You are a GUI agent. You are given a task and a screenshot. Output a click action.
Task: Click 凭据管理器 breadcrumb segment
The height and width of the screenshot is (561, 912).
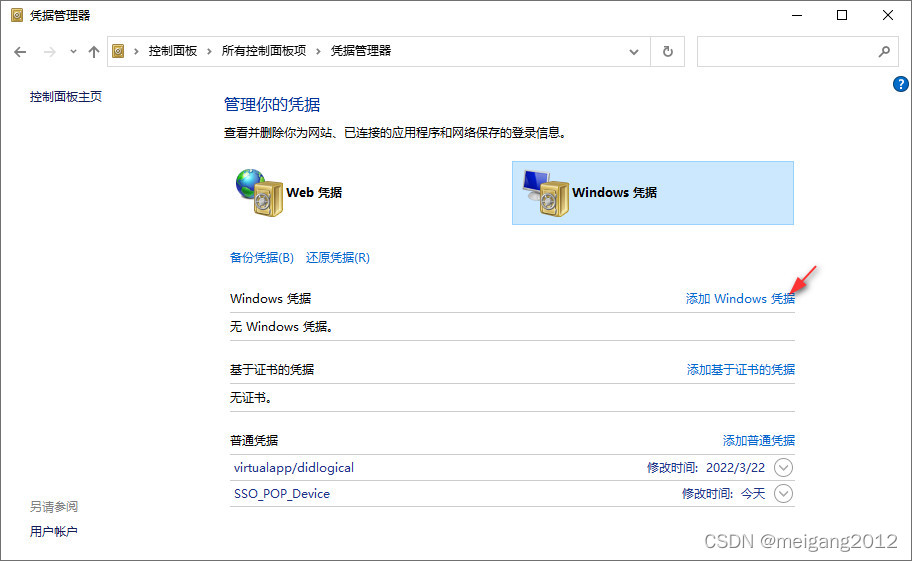pyautogui.click(x=361, y=51)
